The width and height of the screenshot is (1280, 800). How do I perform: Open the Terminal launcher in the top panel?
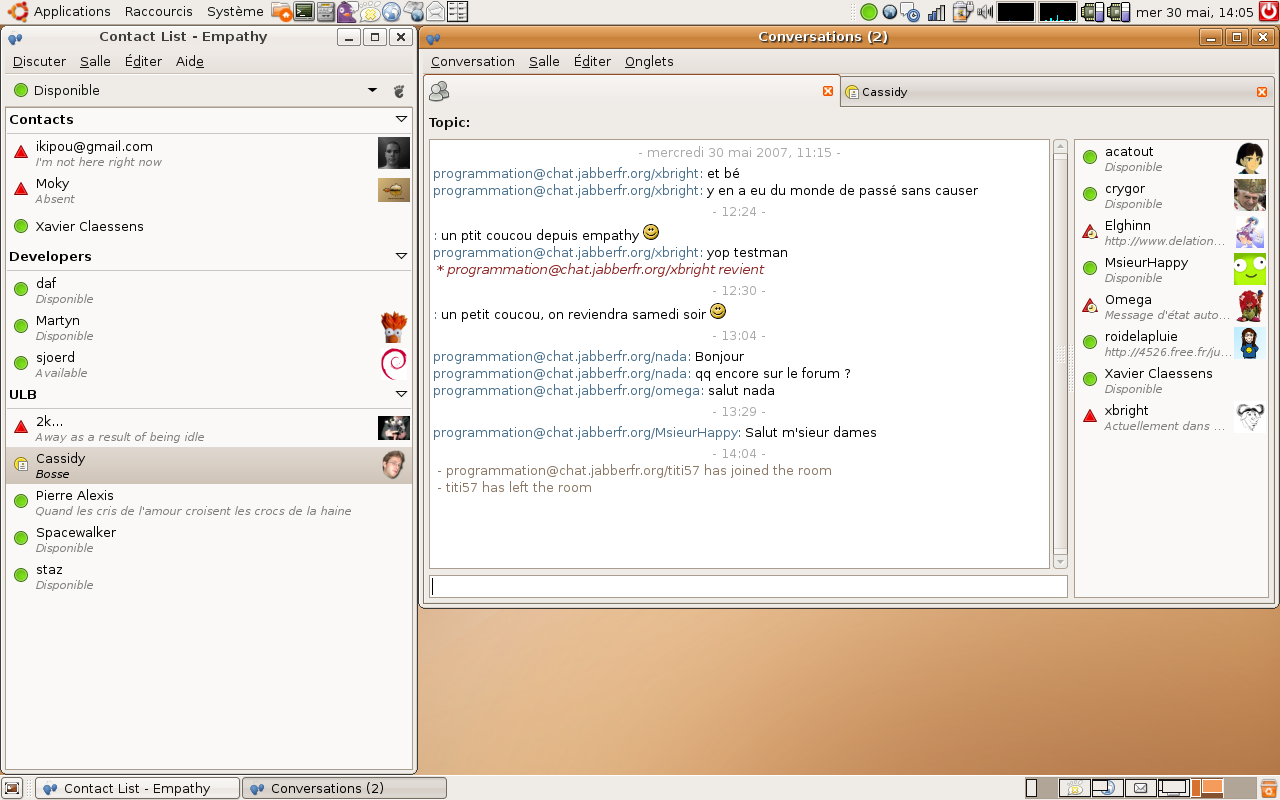tap(304, 11)
